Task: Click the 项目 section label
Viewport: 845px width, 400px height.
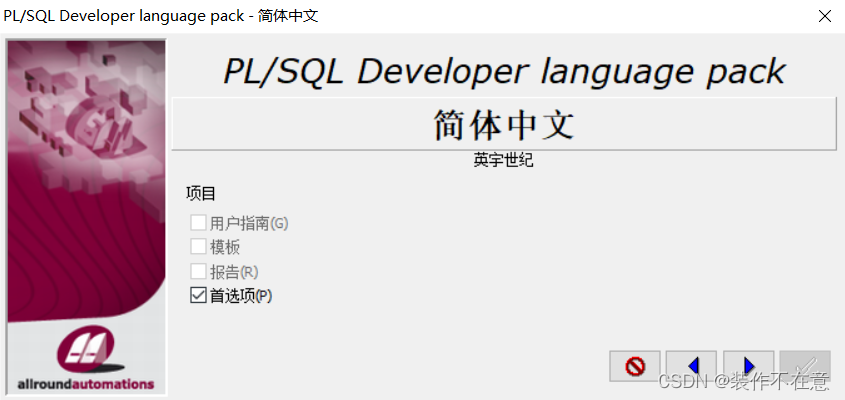Action: [201, 194]
